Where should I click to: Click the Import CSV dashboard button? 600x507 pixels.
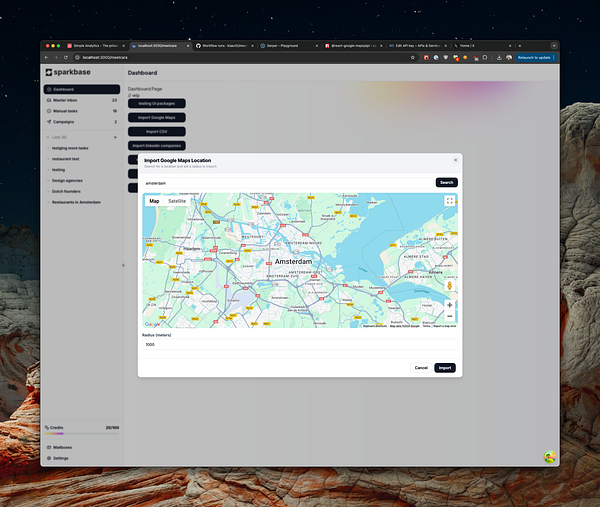click(x=157, y=132)
